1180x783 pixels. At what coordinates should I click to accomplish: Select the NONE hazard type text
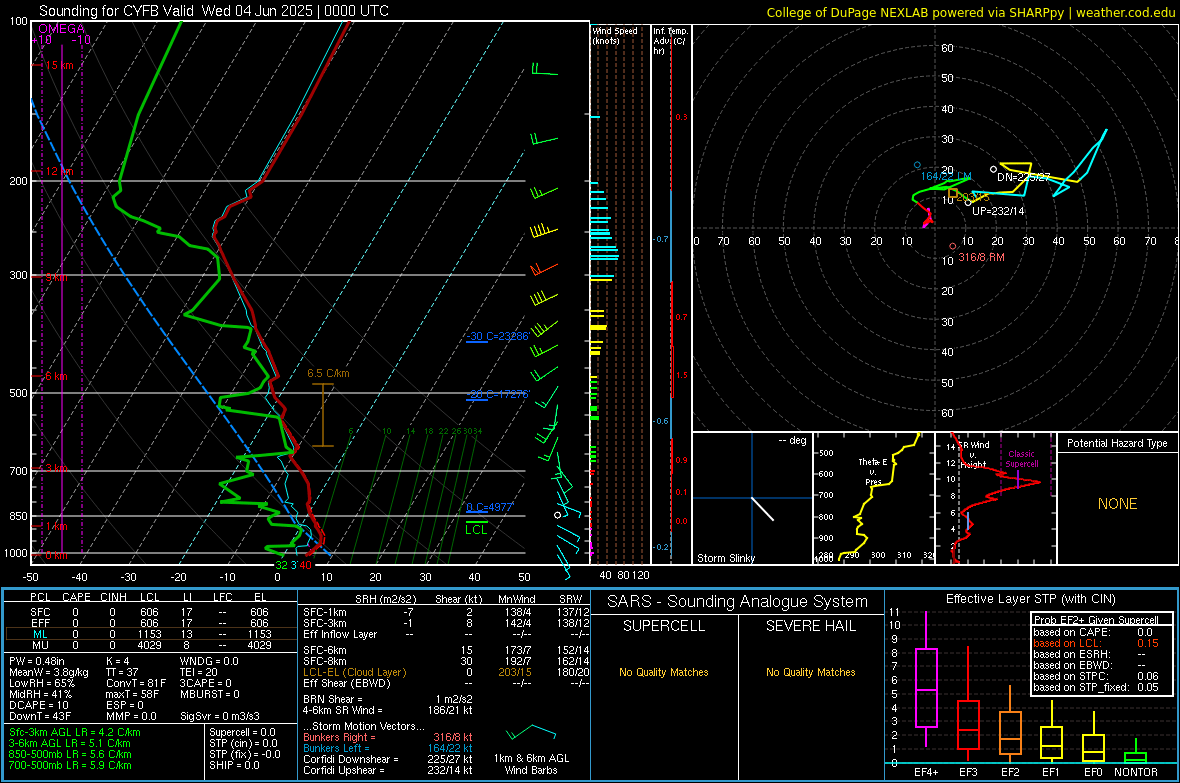[1118, 504]
